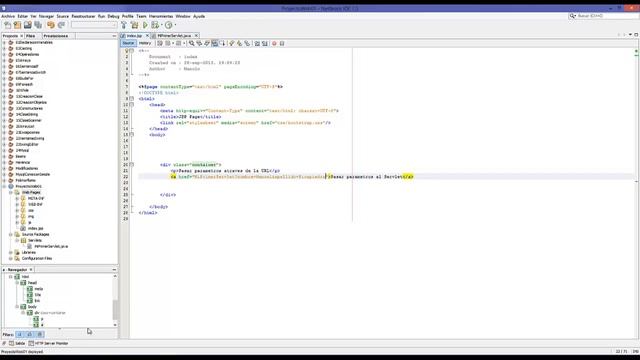Open the Editar menu
Screen dimensions: 640x360
coord(22,16)
